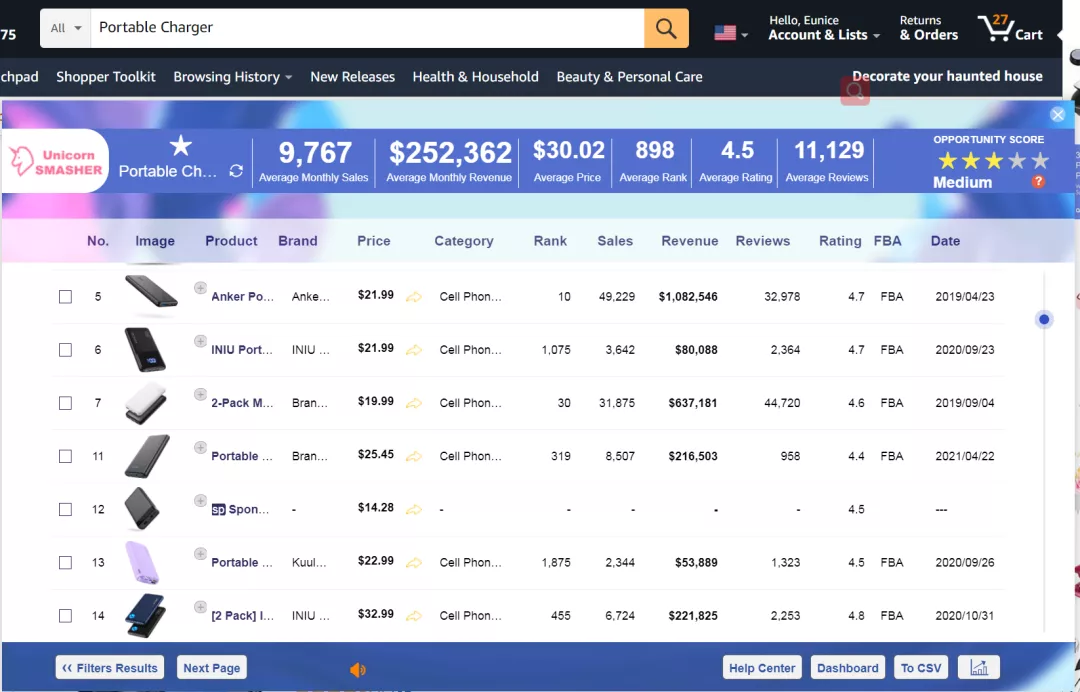This screenshot has width=1080, height=692.
Task: Sort the table by Date column
Action: (945, 241)
